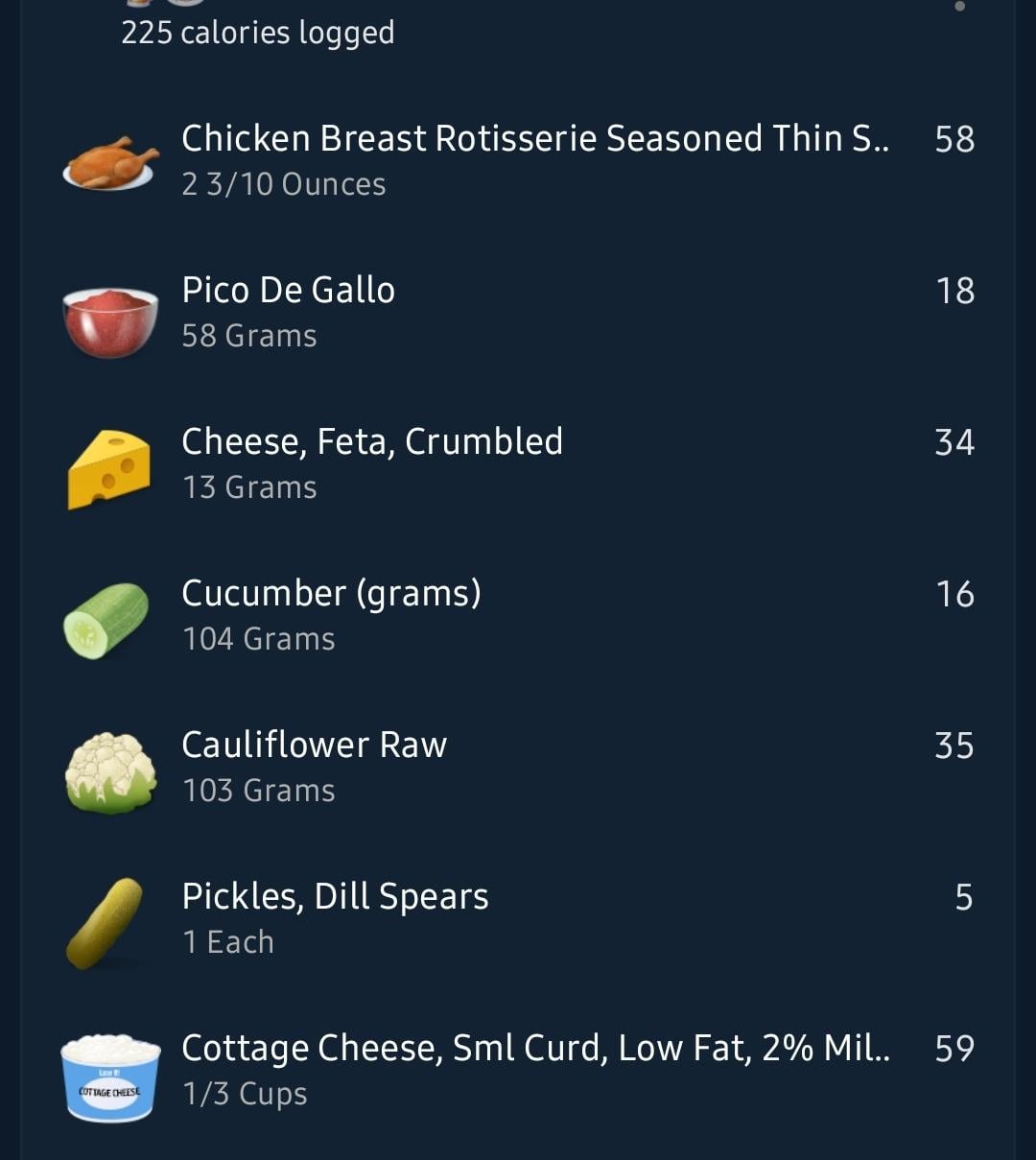Open the Cucumber (grams) entry
The height and width of the screenshot is (1160, 1036).
[518, 615]
